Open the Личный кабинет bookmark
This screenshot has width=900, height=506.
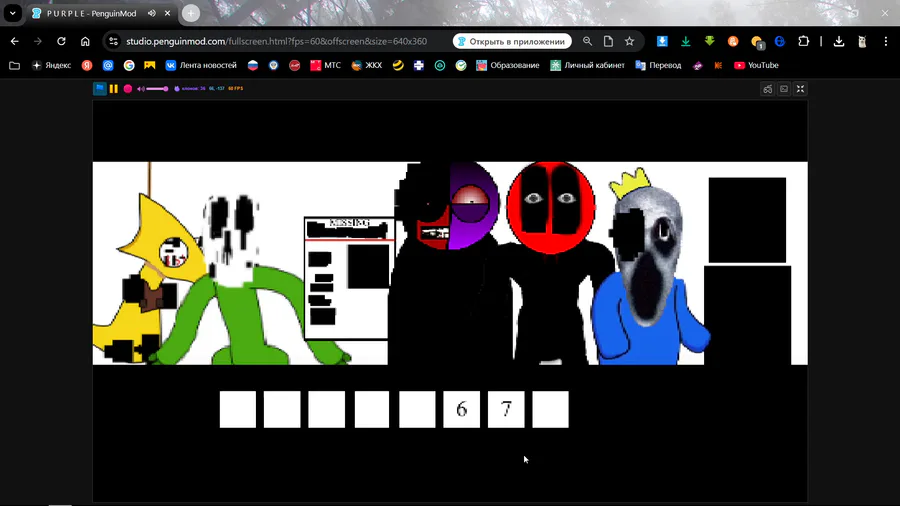(x=587, y=65)
